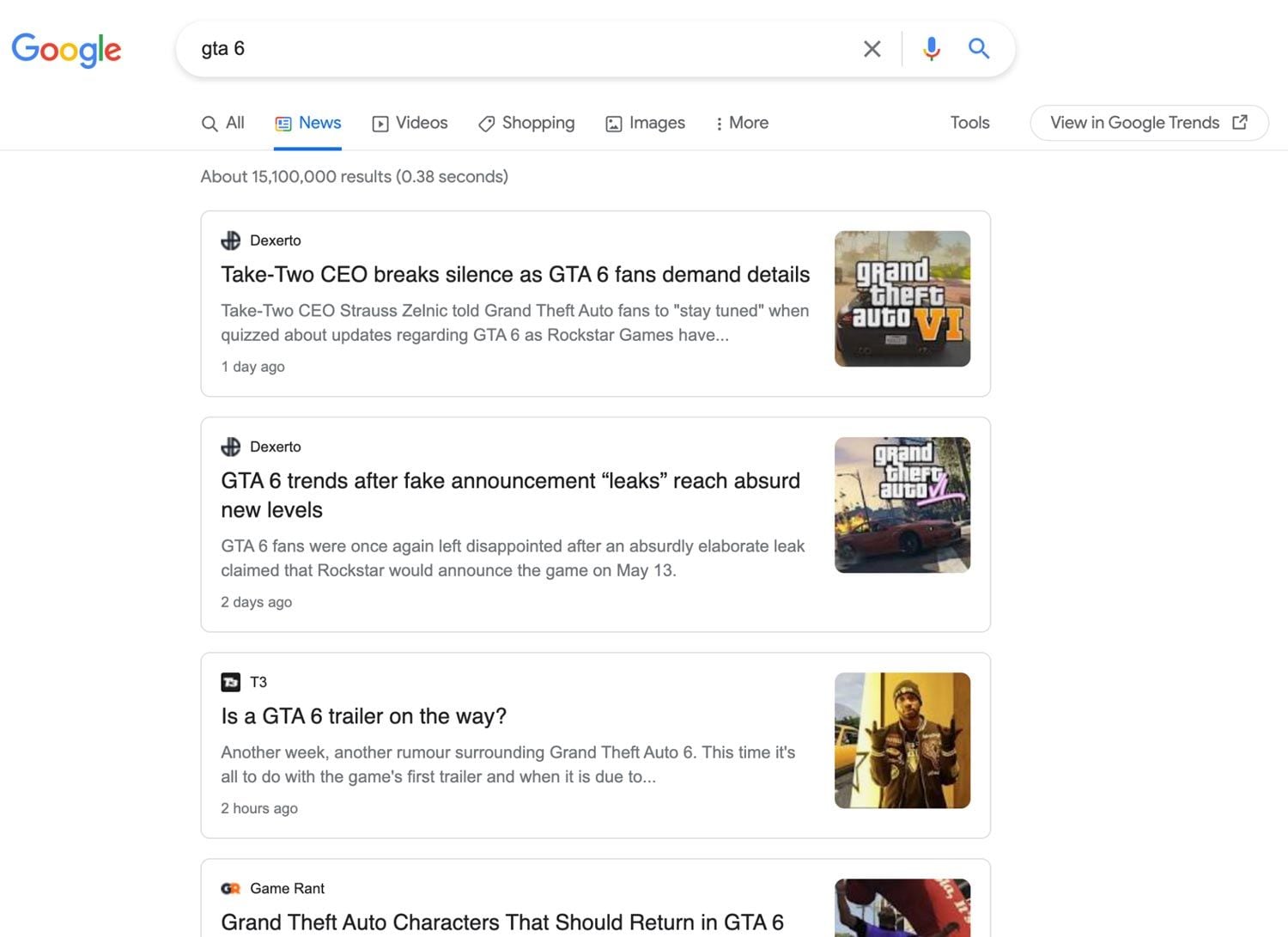Click the 'Another week, another rumour' snippet

(507, 764)
